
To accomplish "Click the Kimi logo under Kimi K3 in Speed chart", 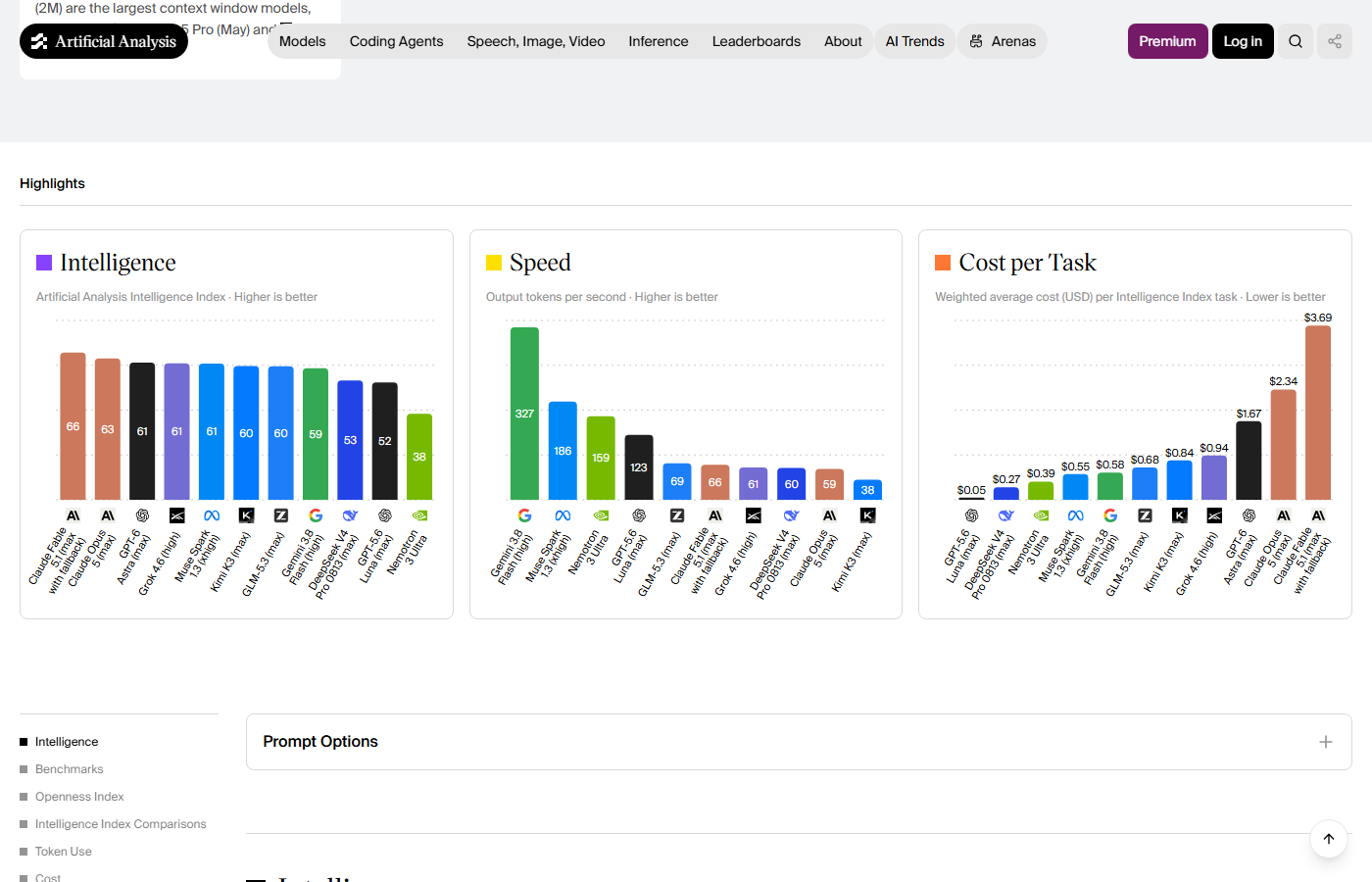I will (x=867, y=515).
